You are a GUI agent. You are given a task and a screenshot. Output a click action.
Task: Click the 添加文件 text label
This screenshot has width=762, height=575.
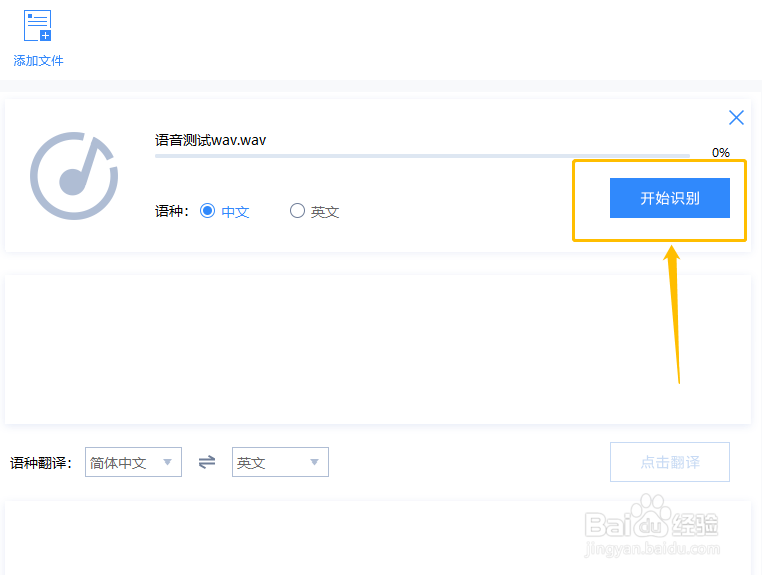pyautogui.click(x=38, y=61)
